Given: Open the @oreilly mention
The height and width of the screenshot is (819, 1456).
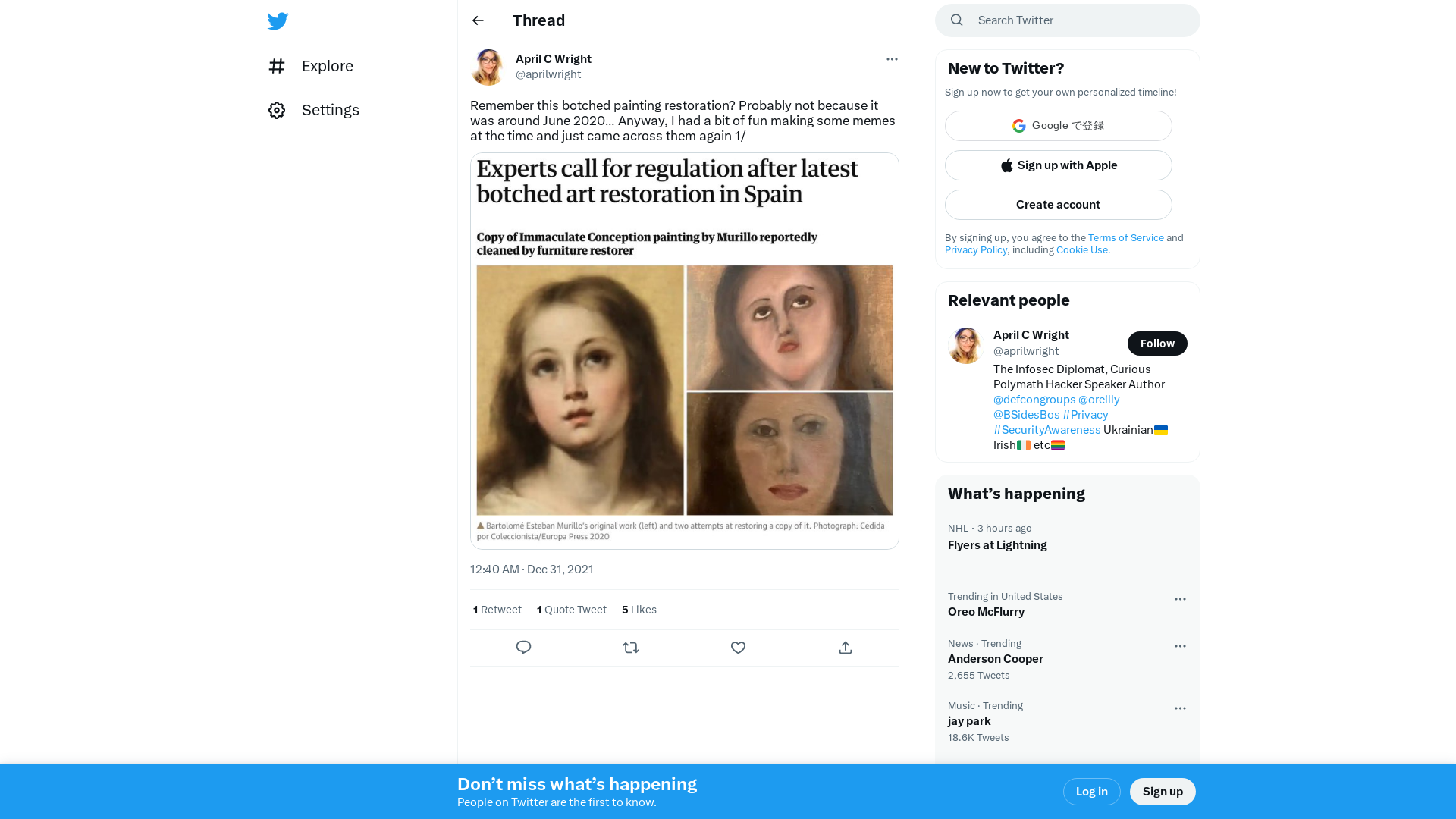Looking at the screenshot, I should (x=1099, y=400).
